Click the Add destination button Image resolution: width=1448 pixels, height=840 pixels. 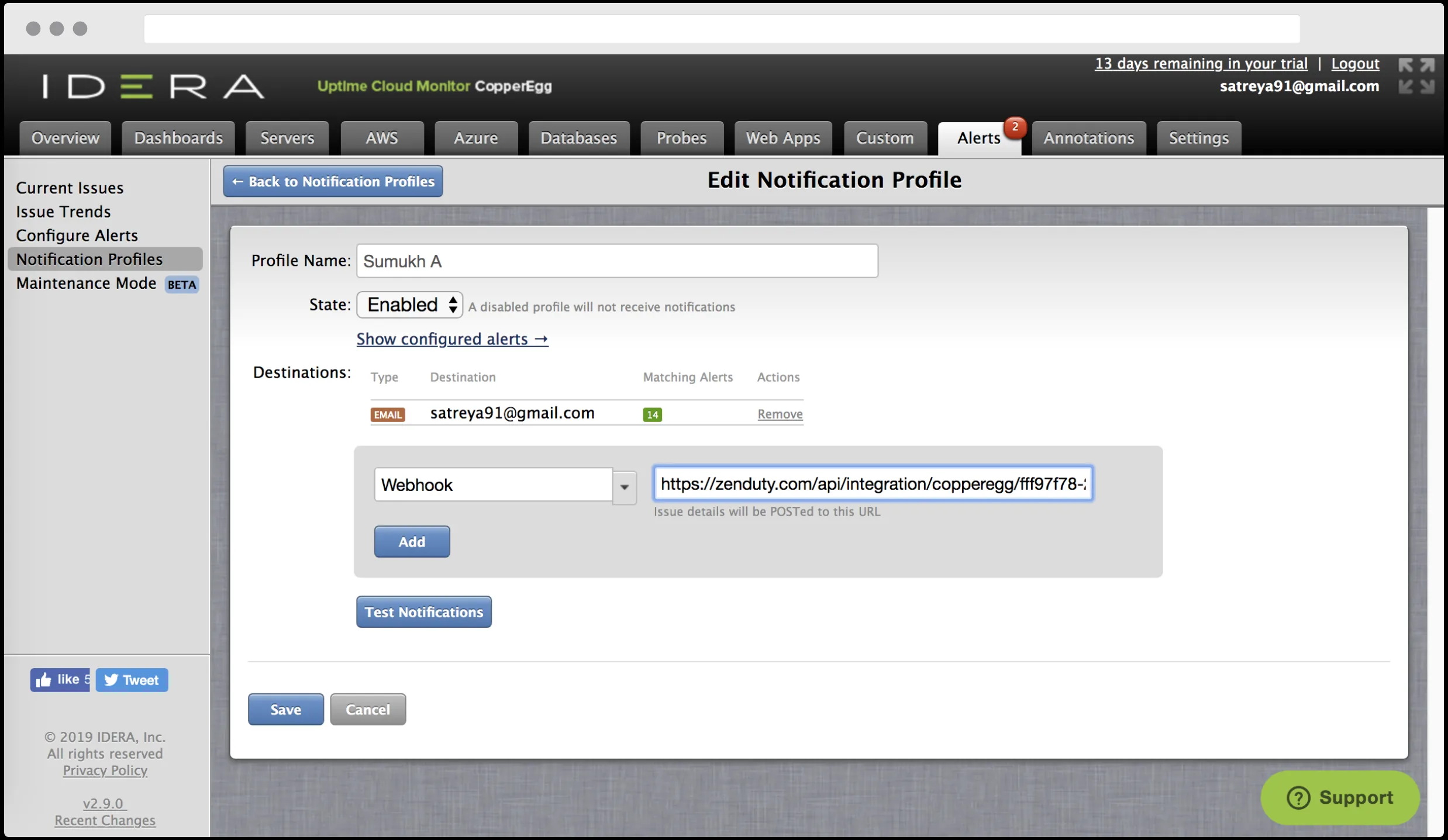tap(412, 542)
